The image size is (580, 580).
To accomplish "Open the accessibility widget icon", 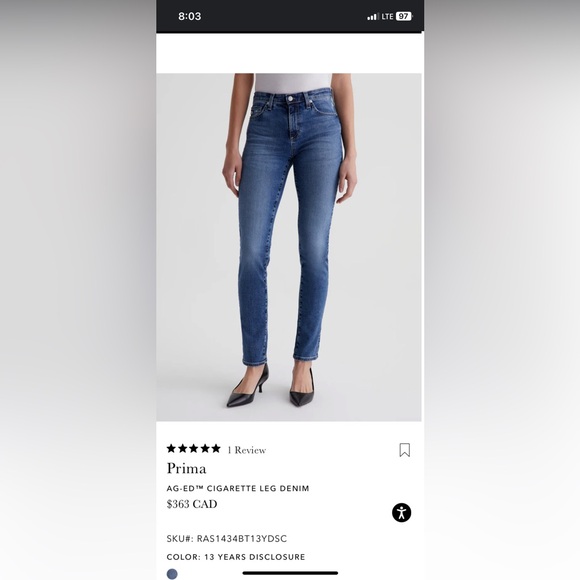I will (401, 512).
